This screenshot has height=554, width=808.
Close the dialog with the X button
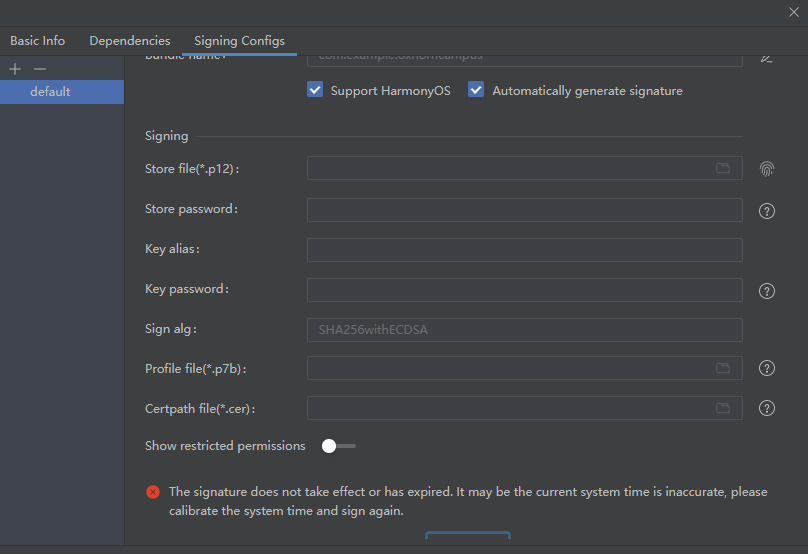794,12
